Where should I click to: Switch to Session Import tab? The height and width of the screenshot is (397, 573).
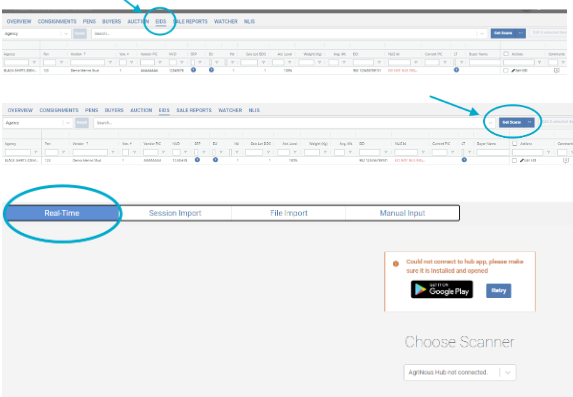click(x=175, y=213)
